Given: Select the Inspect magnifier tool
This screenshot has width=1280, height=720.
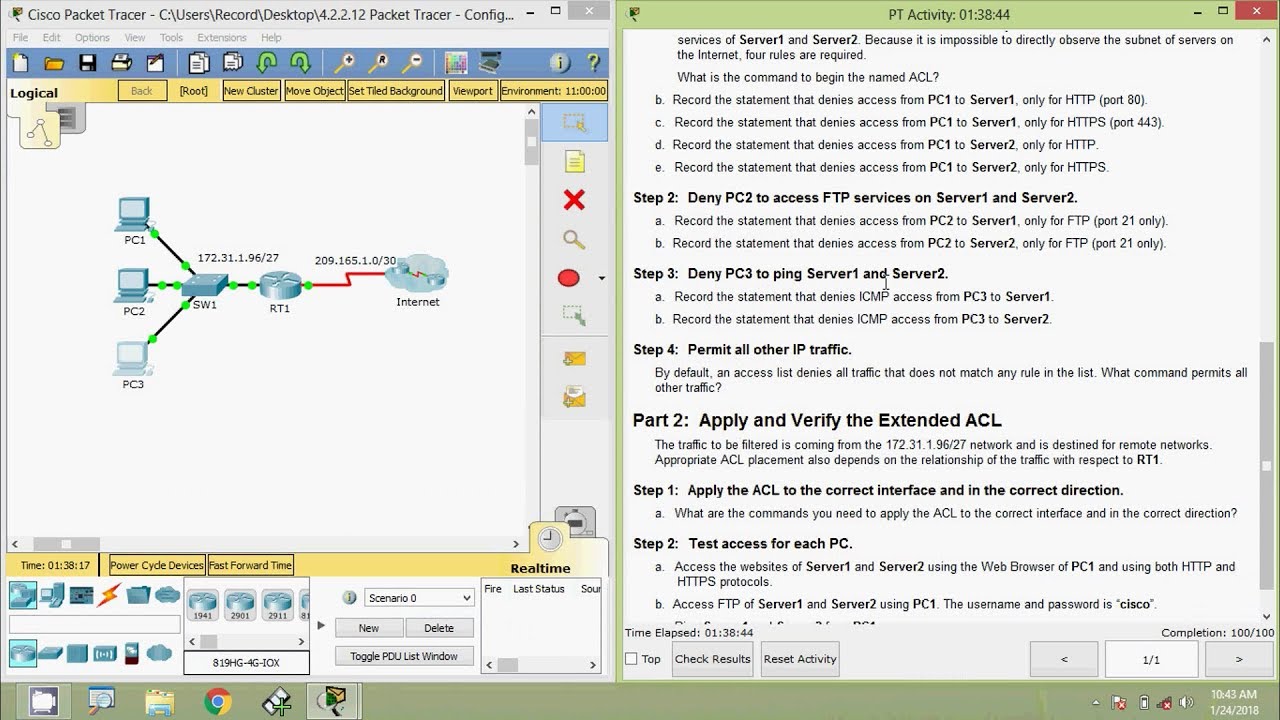Looking at the screenshot, I should [574, 239].
